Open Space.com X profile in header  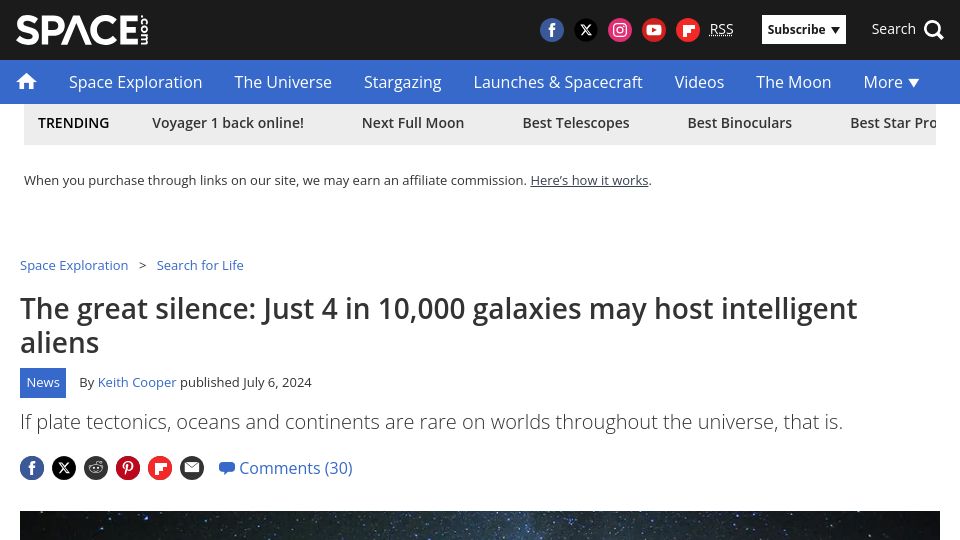(586, 29)
